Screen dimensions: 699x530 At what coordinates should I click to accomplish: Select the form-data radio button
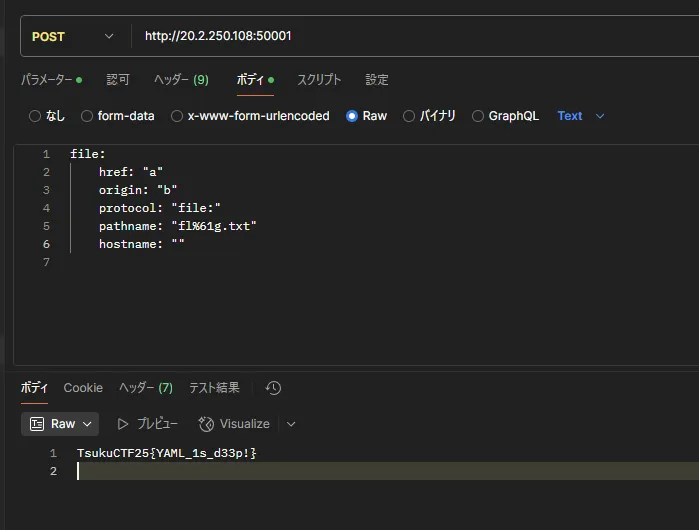click(x=87, y=116)
